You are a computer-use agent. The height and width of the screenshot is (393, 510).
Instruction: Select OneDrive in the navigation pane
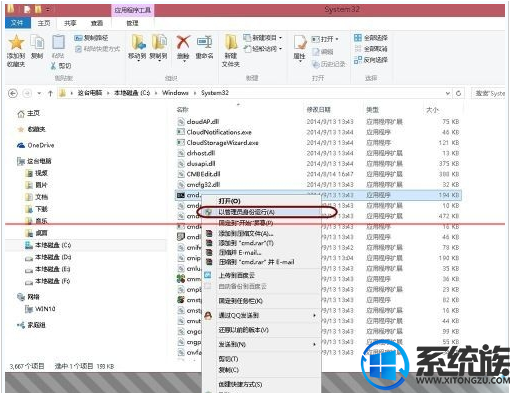click(x=35, y=145)
